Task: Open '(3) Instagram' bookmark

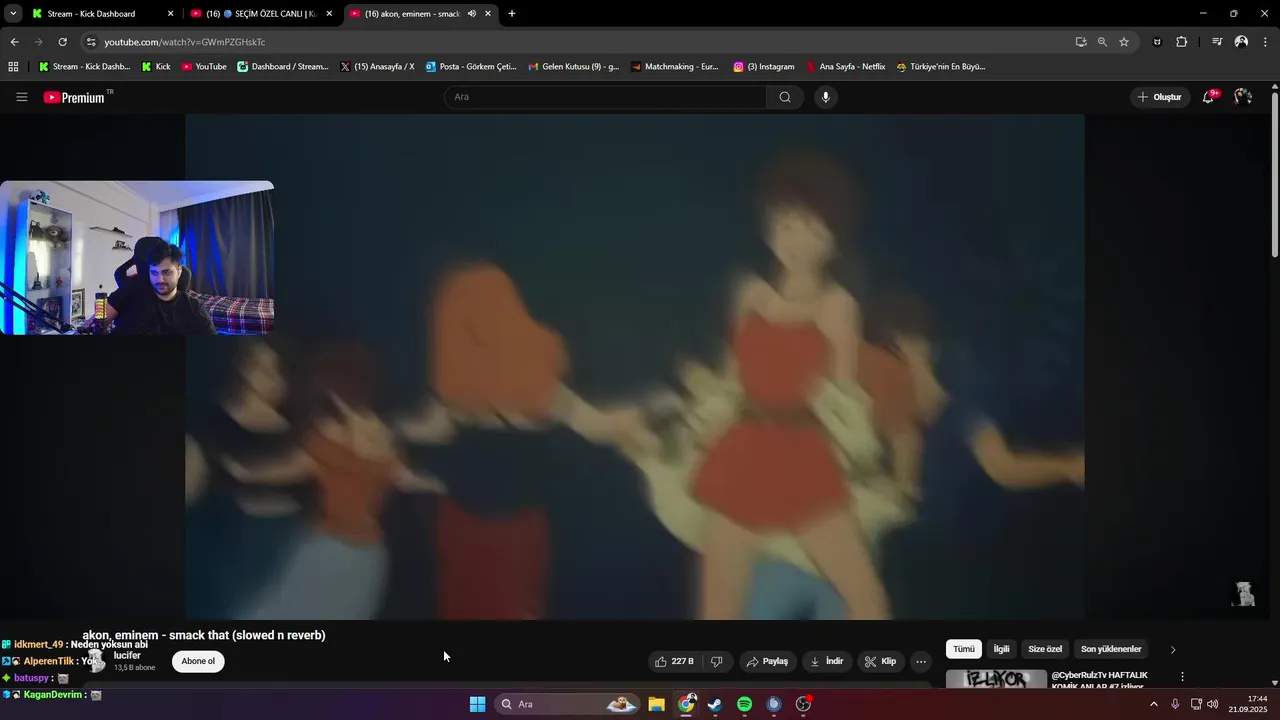Action: coord(764,67)
